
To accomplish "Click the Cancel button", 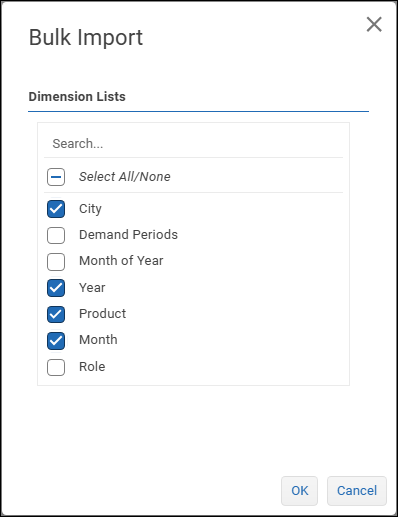I will click(357, 491).
